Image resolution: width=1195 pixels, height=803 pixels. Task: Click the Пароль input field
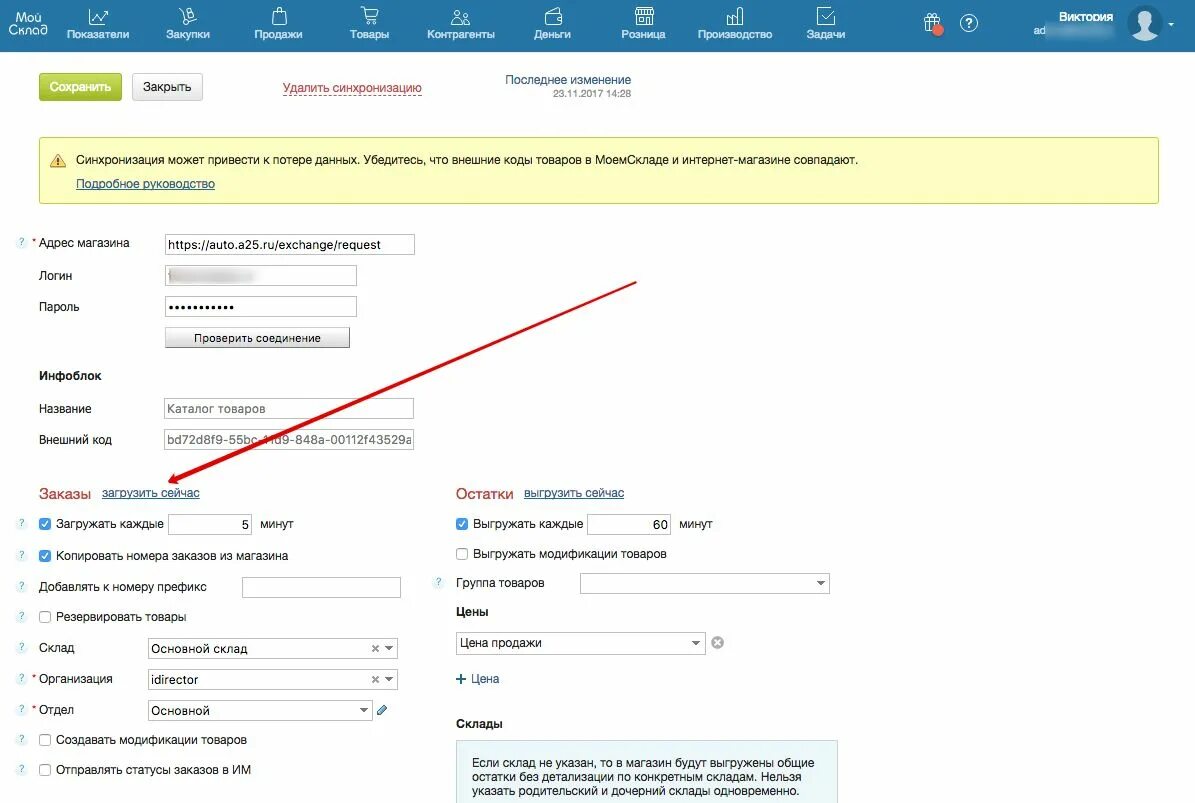click(261, 307)
